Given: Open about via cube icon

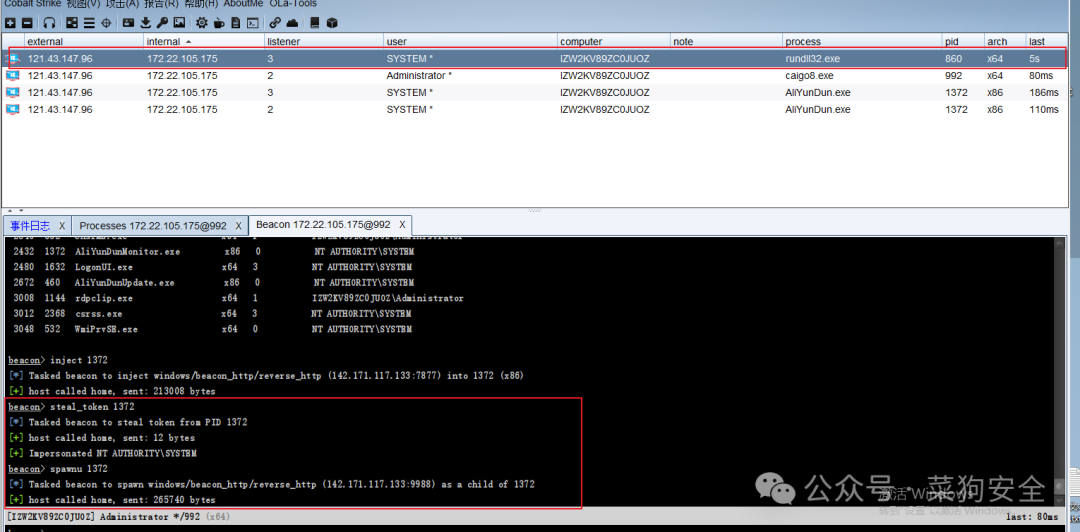Looking at the screenshot, I should [x=332, y=23].
